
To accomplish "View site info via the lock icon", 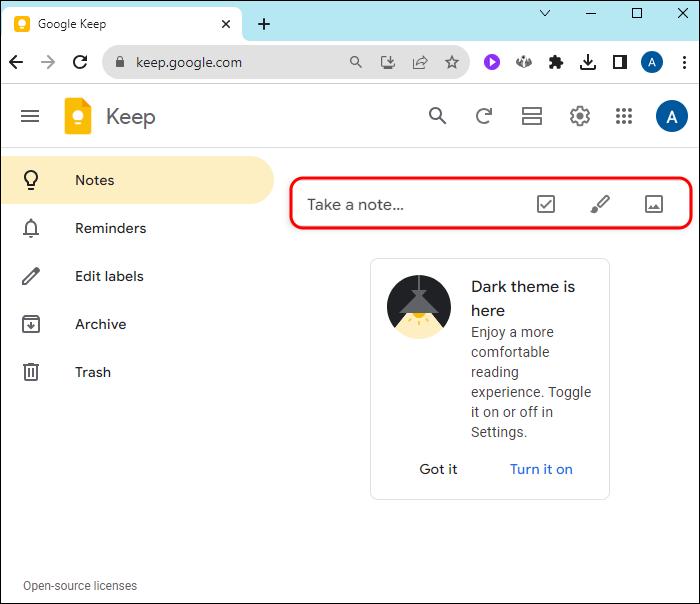I will coord(120,62).
